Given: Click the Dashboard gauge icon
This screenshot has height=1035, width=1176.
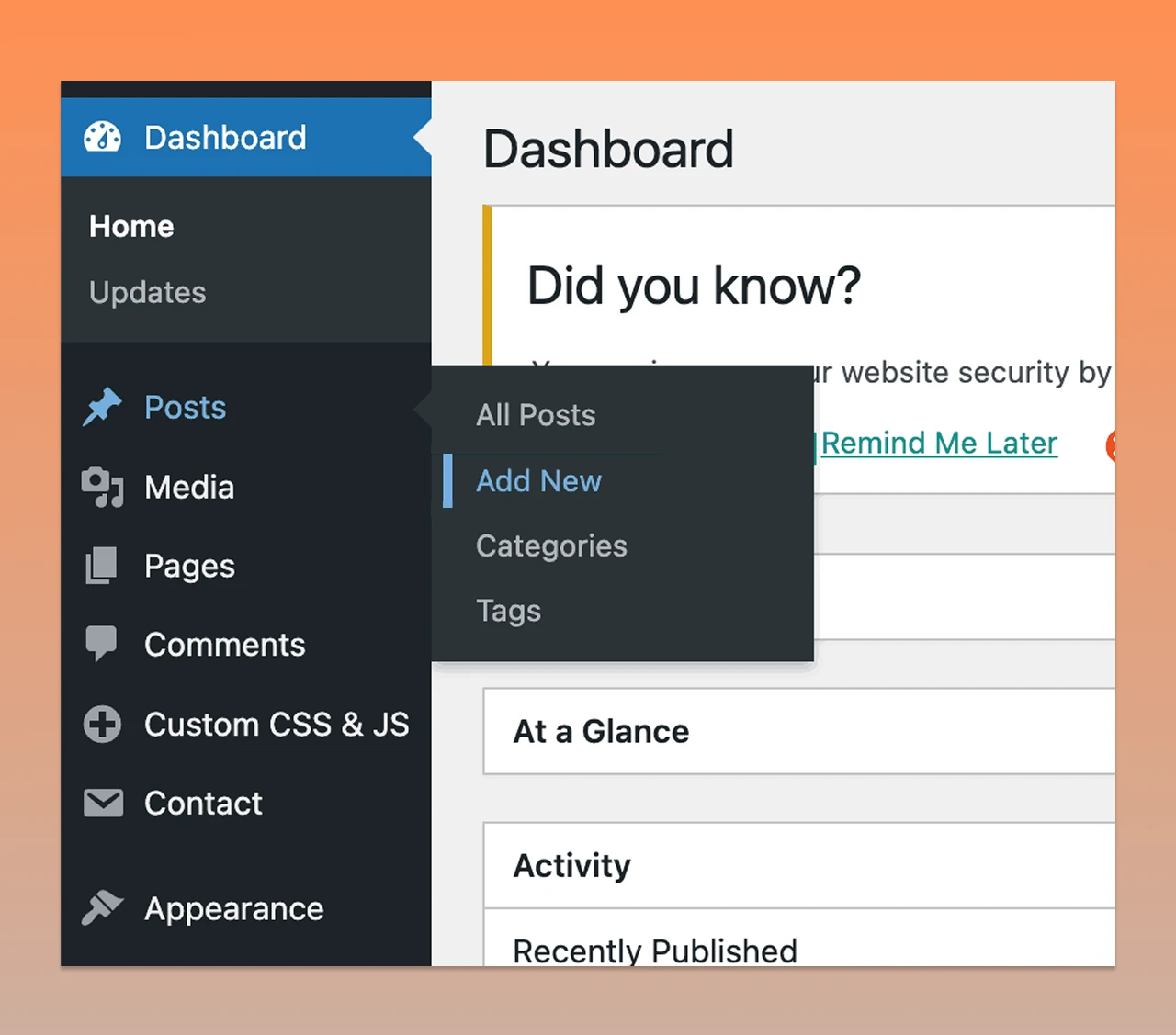Looking at the screenshot, I should 102,137.
